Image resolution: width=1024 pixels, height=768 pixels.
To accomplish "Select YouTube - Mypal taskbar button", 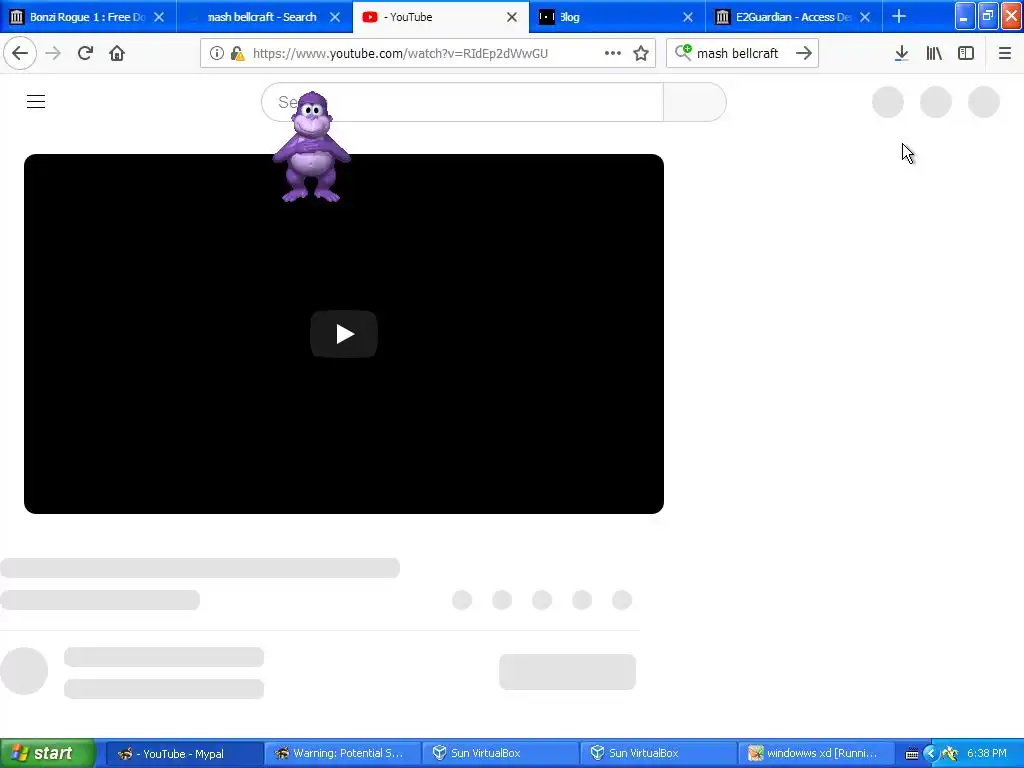I will click(x=184, y=754).
